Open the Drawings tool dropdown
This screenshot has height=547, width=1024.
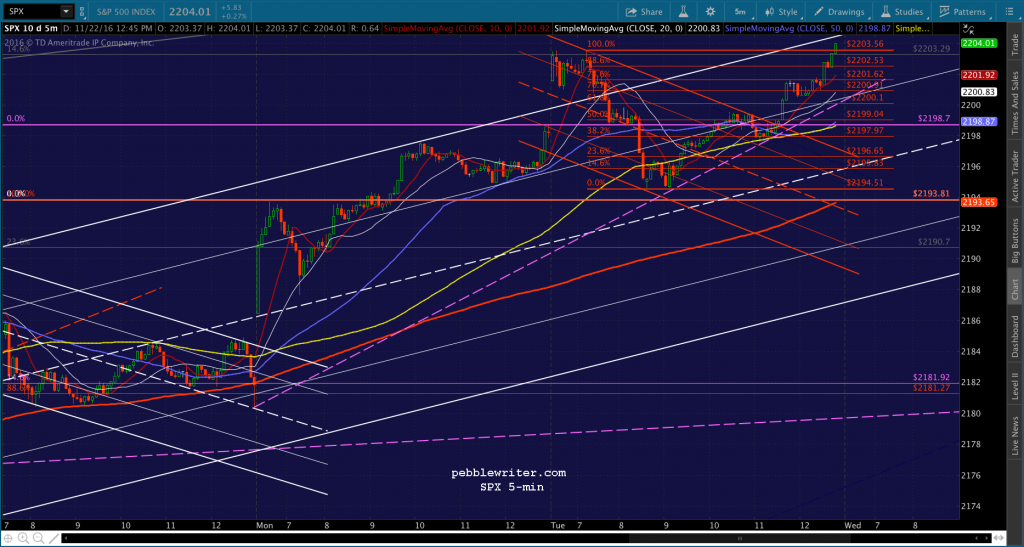pos(840,12)
